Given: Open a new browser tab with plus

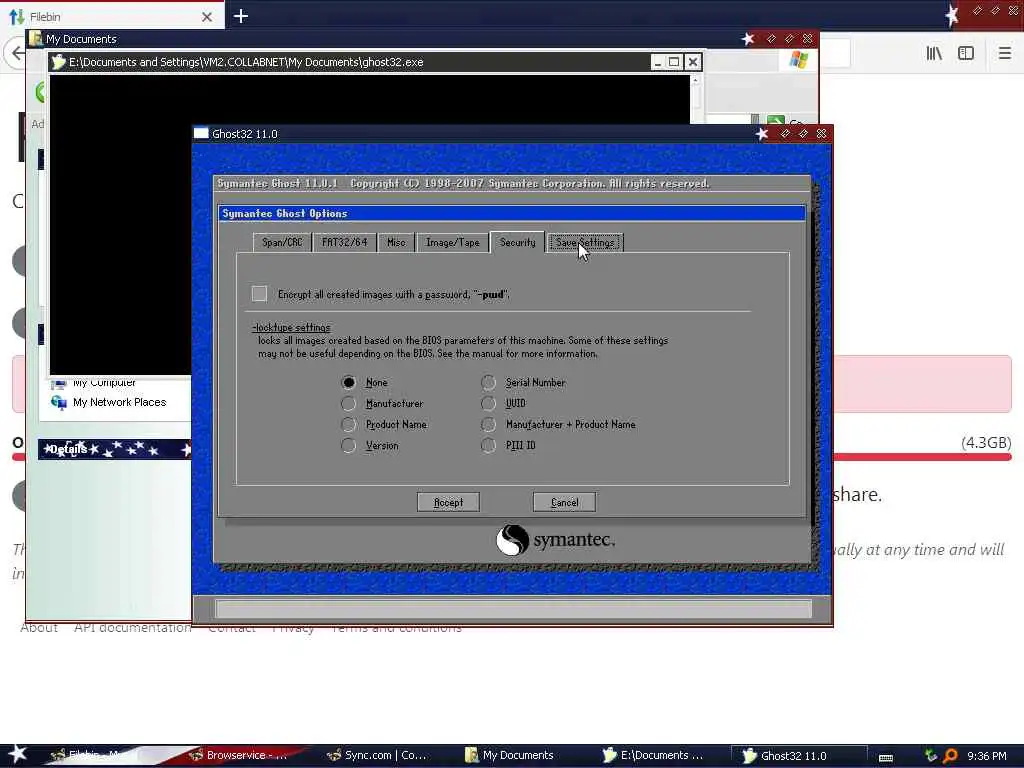Looking at the screenshot, I should 240,16.
